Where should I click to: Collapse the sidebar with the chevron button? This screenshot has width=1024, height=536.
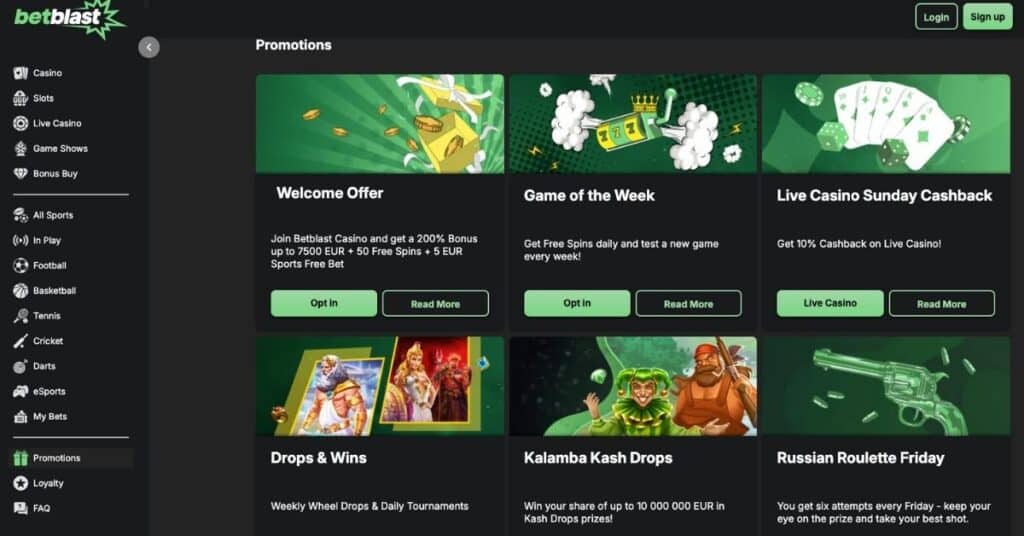149,47
